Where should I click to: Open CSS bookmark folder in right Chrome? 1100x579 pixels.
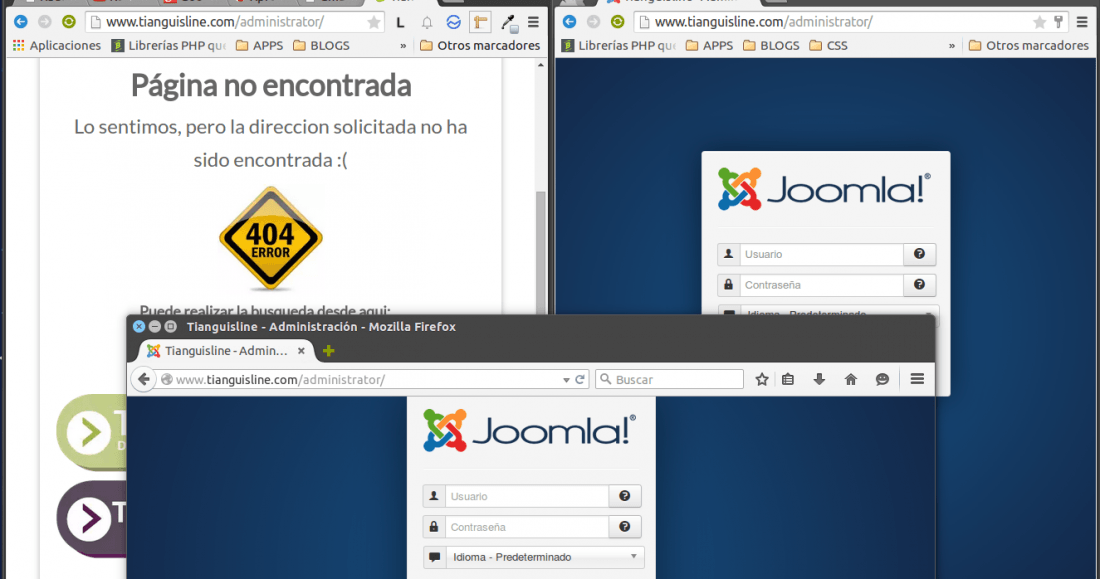point(829,46)
